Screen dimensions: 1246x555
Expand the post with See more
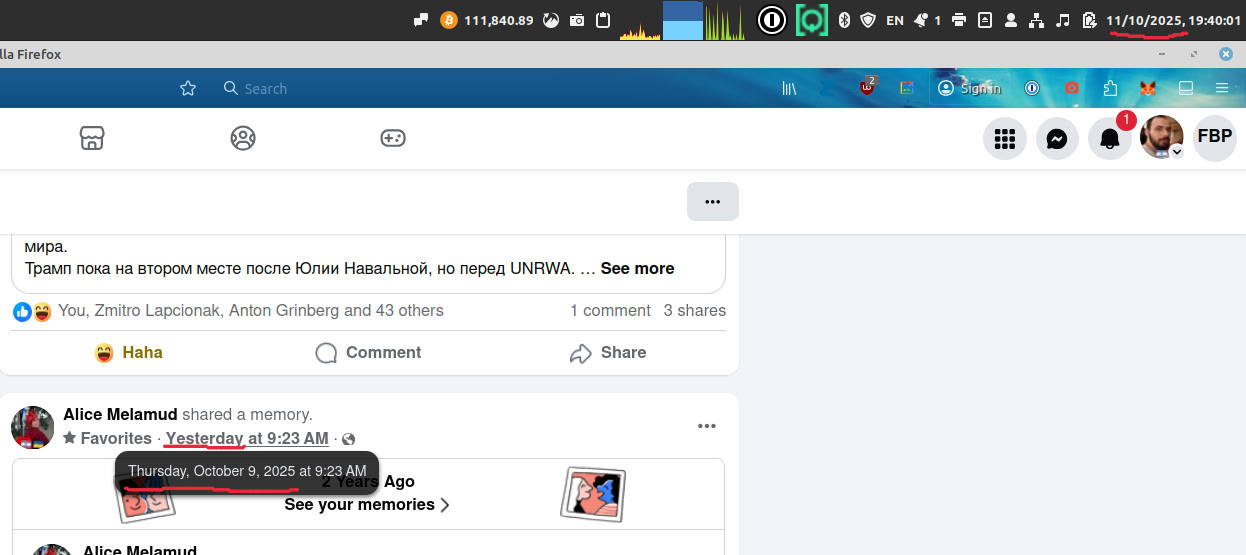pyautogui.click(x=637, y=268)
